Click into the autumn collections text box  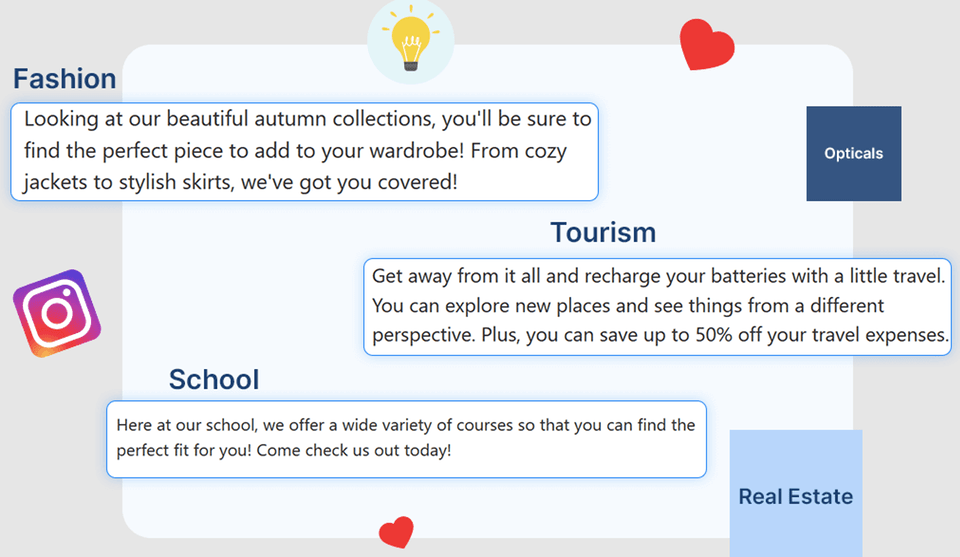point(304,152)
